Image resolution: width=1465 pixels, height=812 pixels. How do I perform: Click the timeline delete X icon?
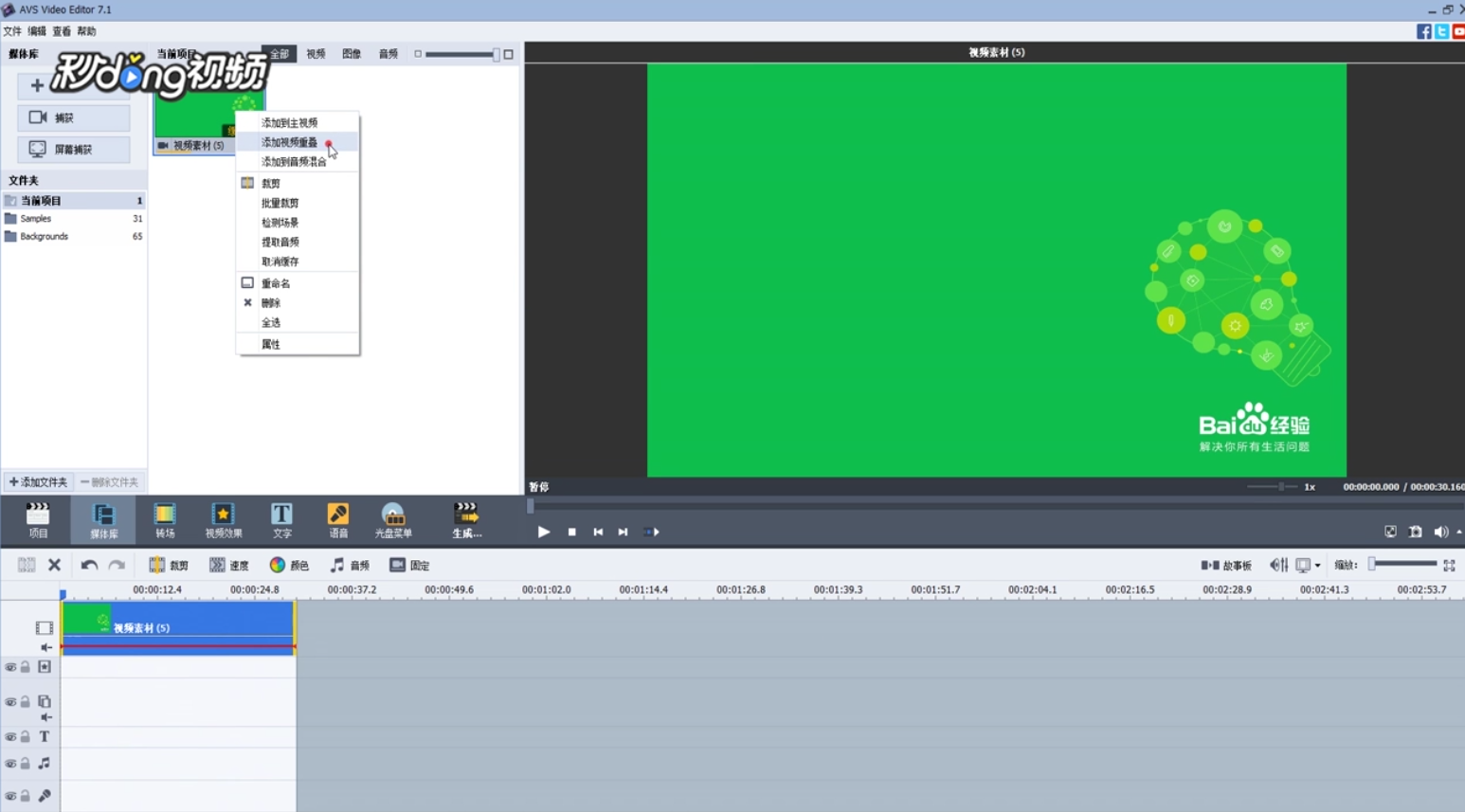pyautogui.click(x=54, y=565)
